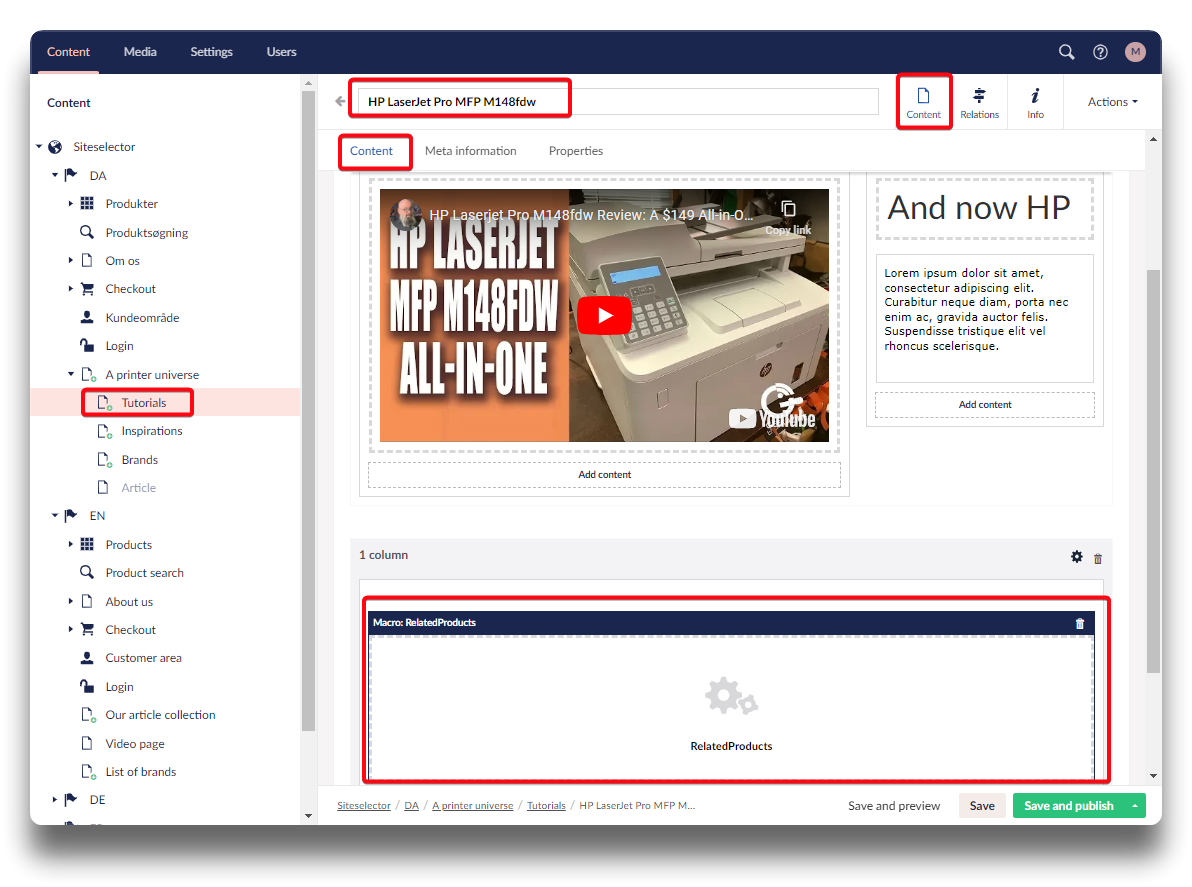This screenshot has width=1192, height=887.
Task: Open Save and publish dropdown arrow
Action: point(1134,806)
